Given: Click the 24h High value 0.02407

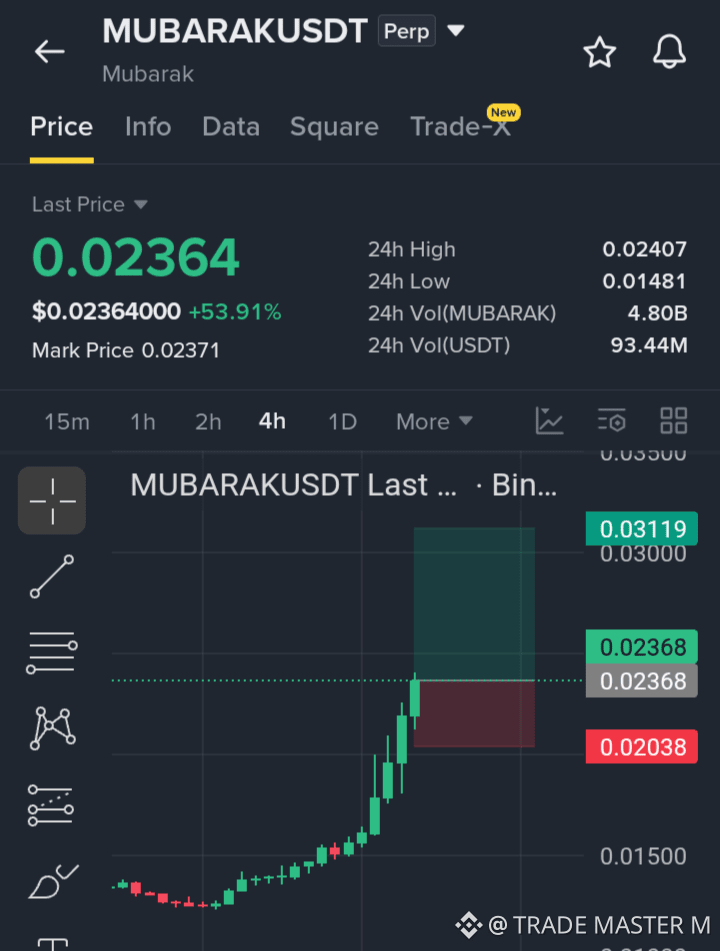Looking at the screenshot, I should pyautogui.click(x=644, y=249).
